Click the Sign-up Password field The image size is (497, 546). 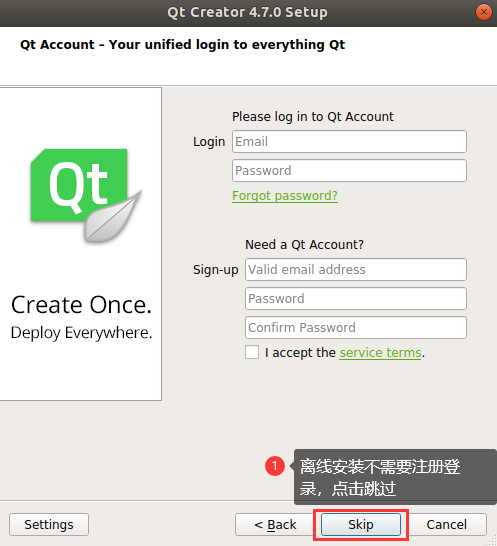[x=356, y=298]
